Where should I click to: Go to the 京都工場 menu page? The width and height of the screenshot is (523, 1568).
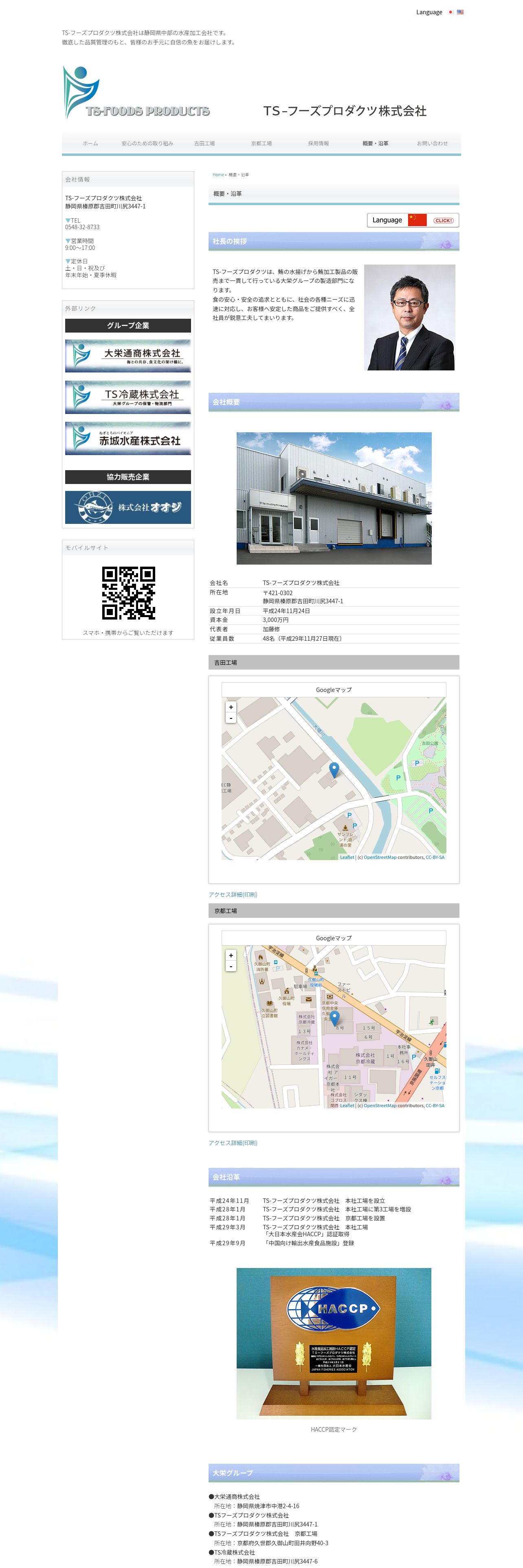tap(261, 144)
